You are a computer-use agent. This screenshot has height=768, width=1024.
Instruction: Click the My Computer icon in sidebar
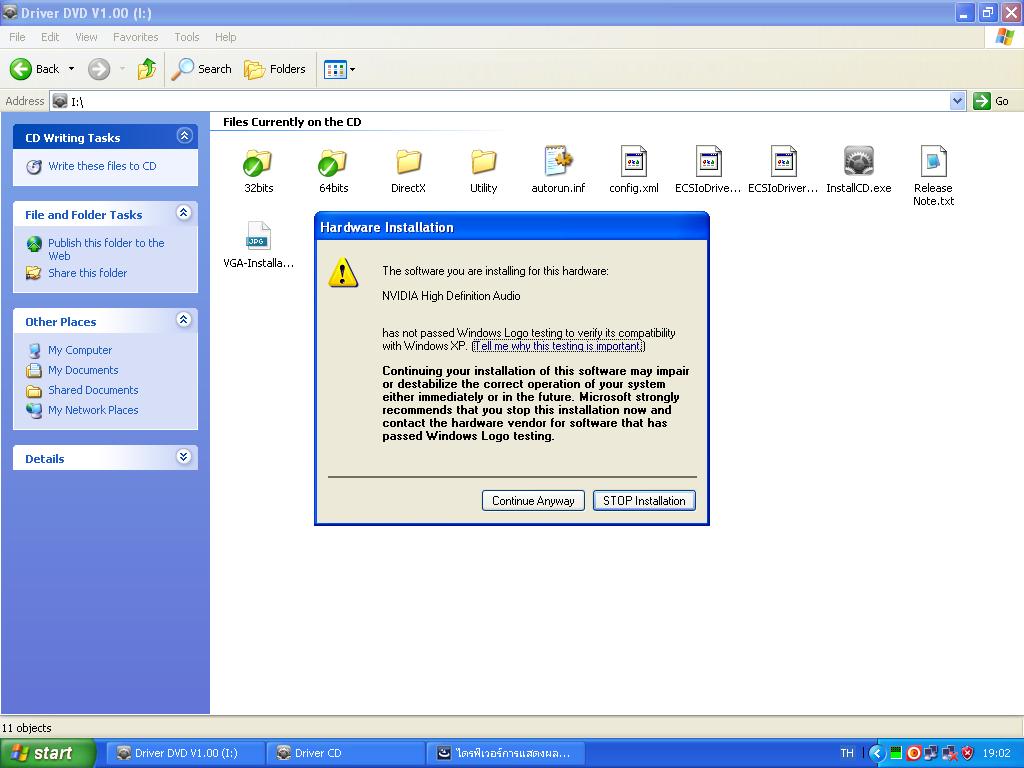34,350
